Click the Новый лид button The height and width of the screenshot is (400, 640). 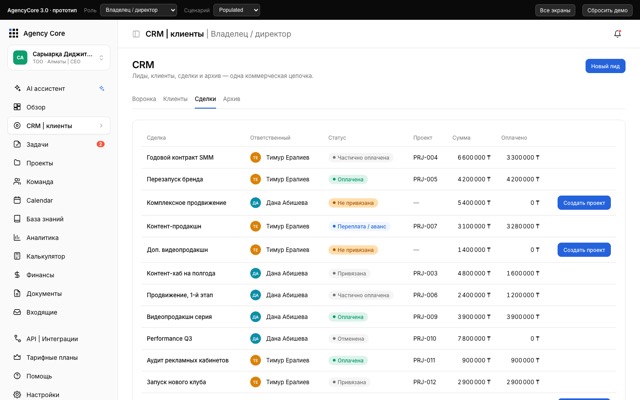(605, 66)
